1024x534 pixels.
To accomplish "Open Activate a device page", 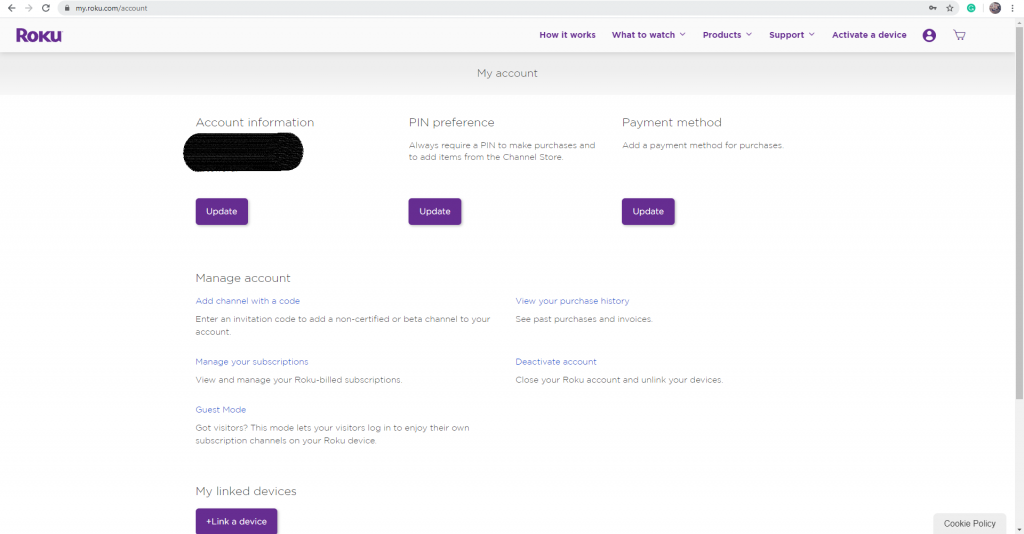I will point(869,35).
